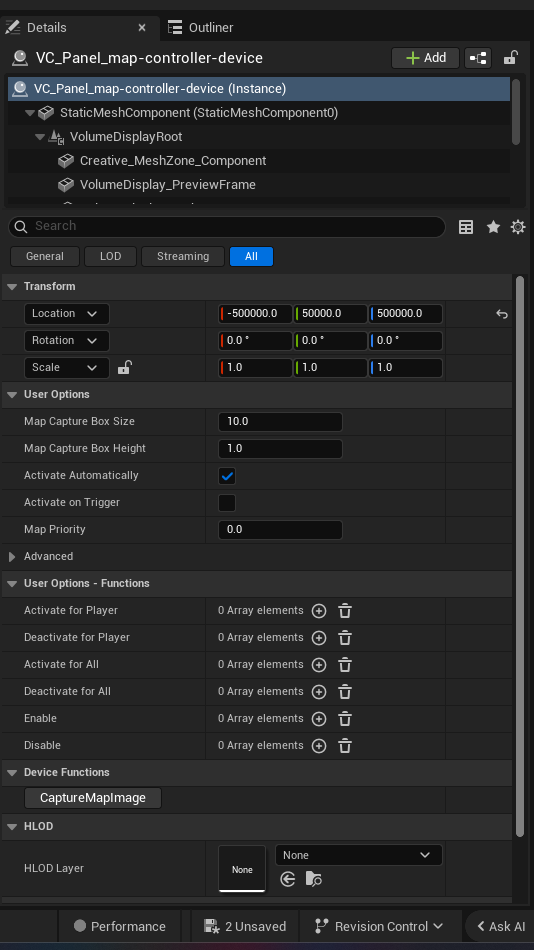The width and height of the screenshot is (534, 950).
Task: Toggle the Scale ratio lock icon
Action: coord(124,367)
